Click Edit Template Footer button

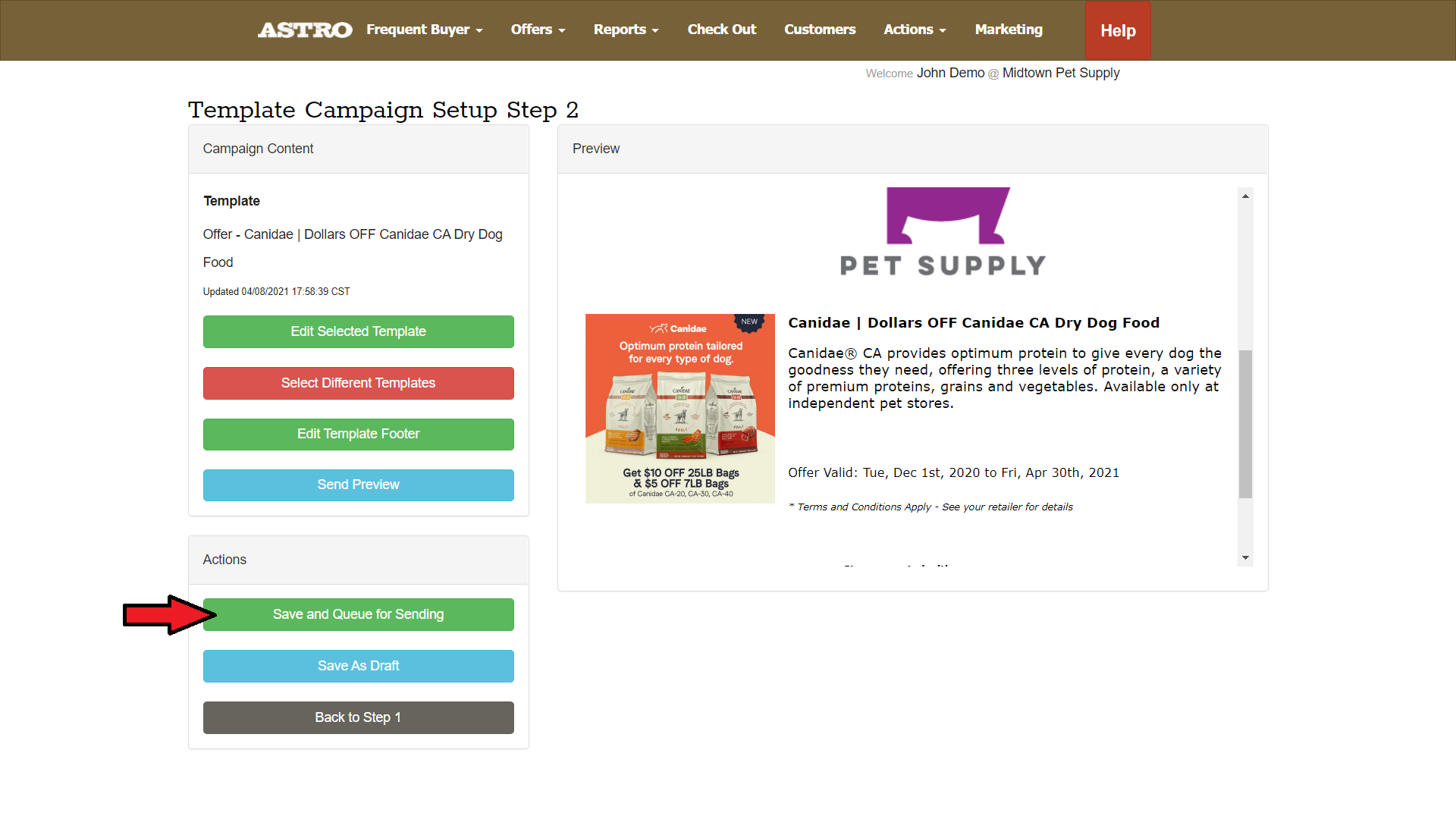(358, 434)
